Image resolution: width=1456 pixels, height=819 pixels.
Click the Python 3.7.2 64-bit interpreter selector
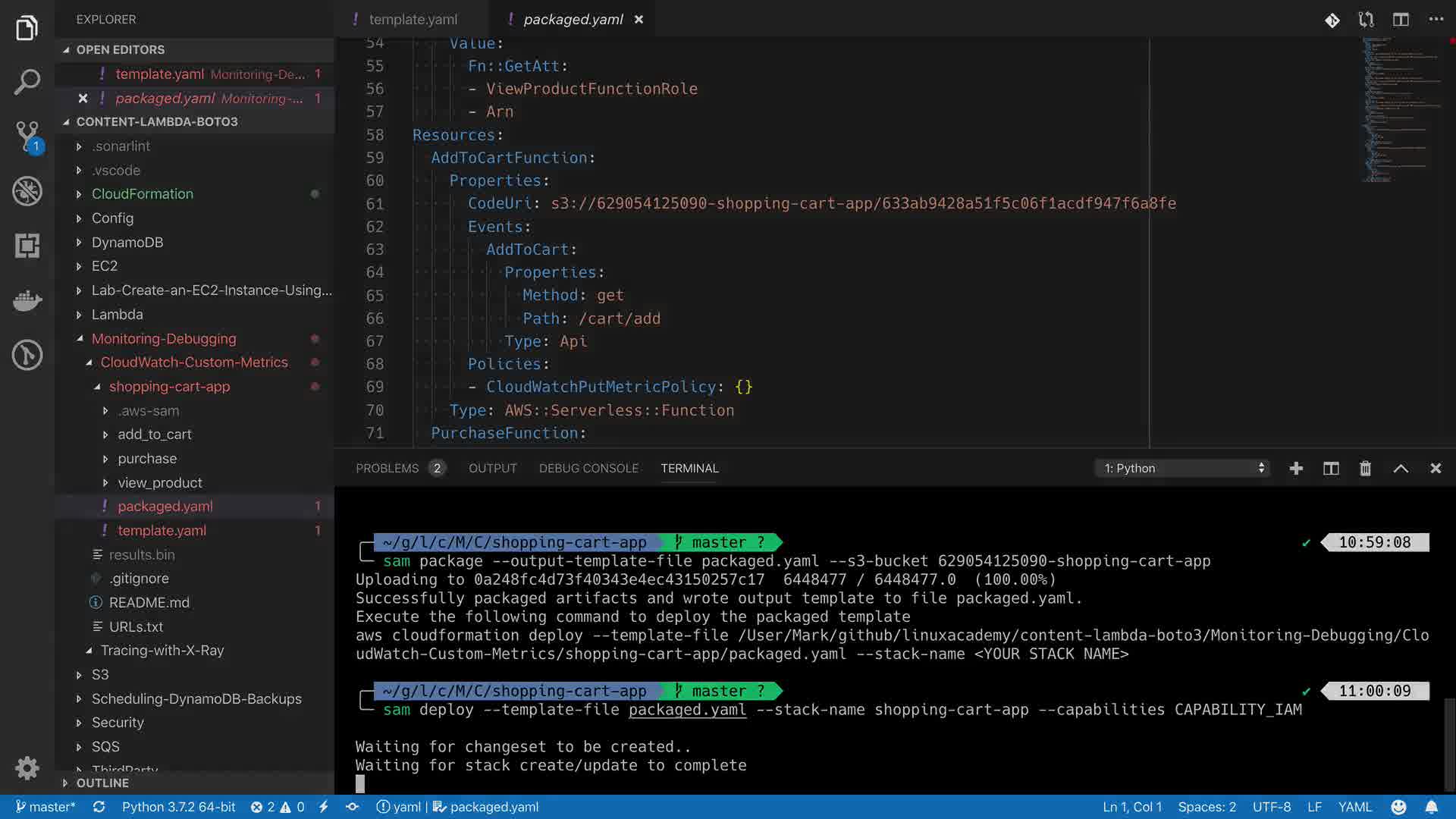[x=178, y=807]
